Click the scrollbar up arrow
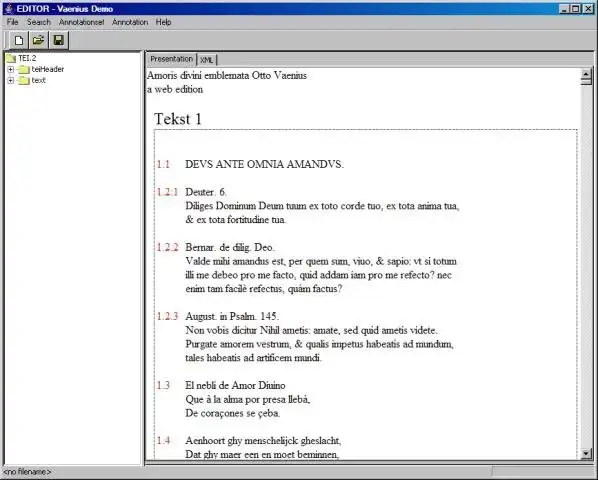This screenshot has height=480, width=598. pyautogui.click(x=586, y=73)
